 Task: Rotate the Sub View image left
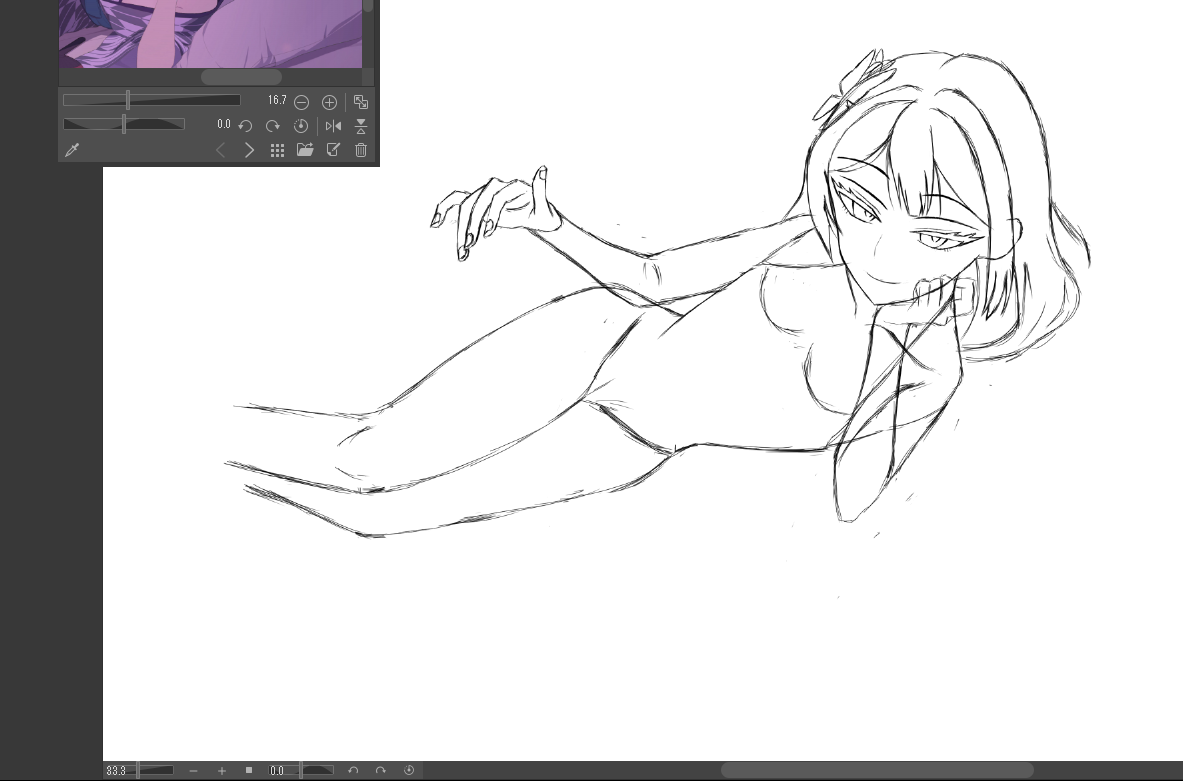(245, 126)
